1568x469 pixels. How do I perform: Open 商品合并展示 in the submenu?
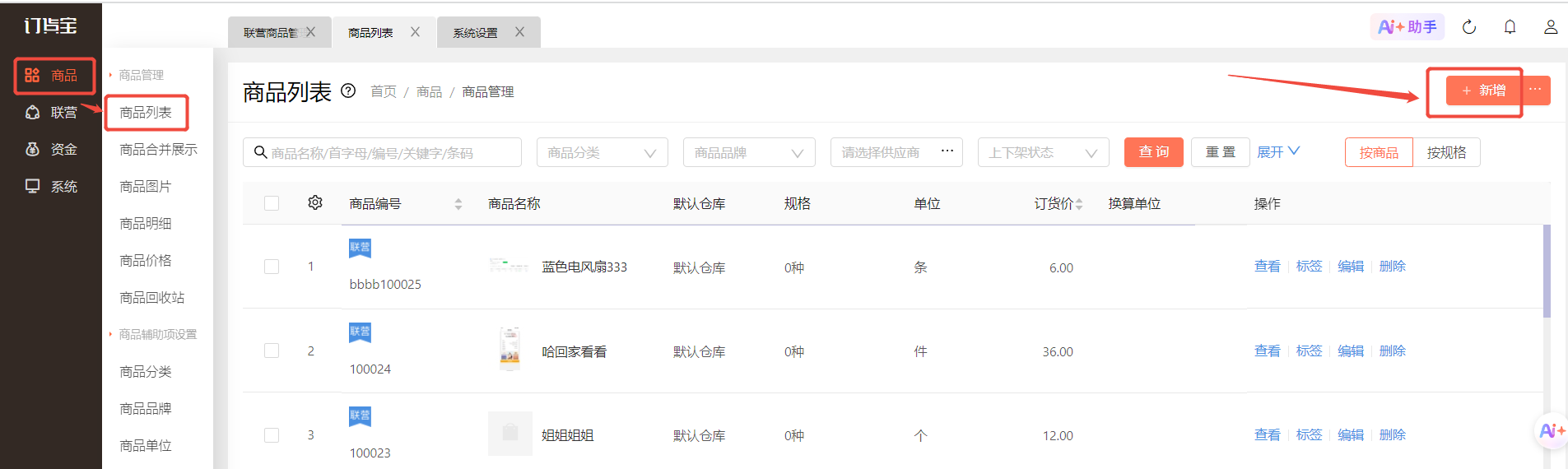158,150
